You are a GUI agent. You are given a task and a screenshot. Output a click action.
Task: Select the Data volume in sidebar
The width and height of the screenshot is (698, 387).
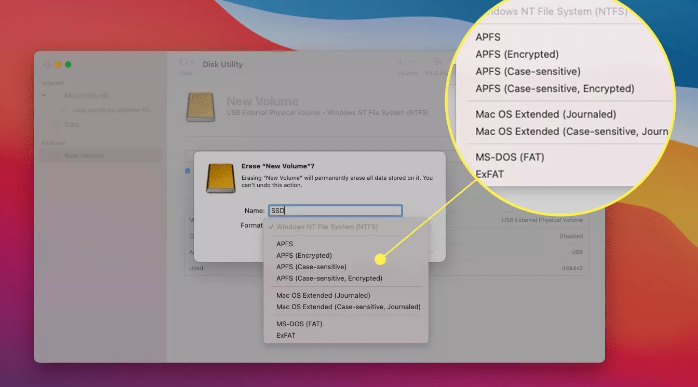point(71,124)
